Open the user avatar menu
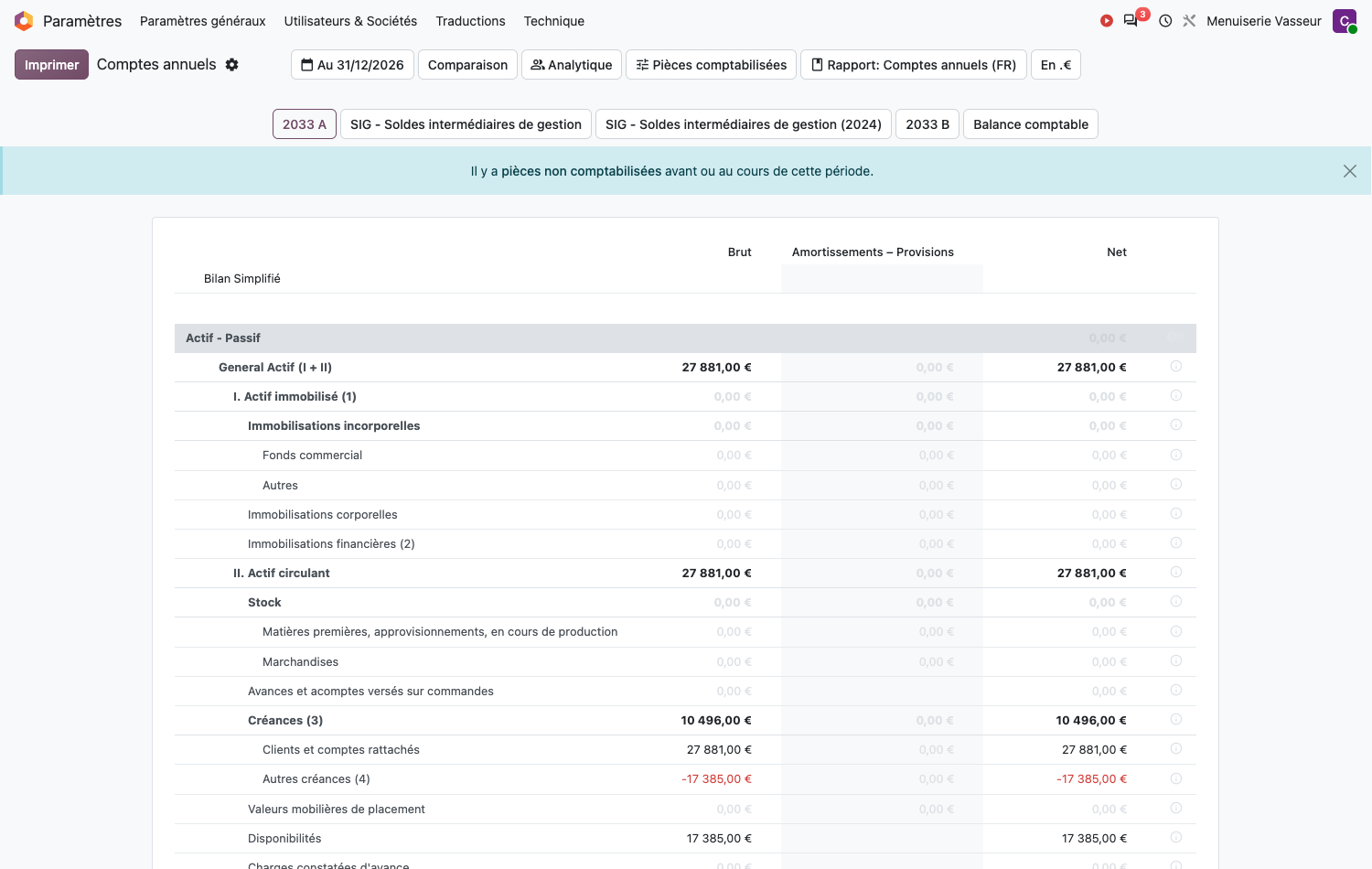Viewport: 1372px width, 869px height. click(1345, 21)
